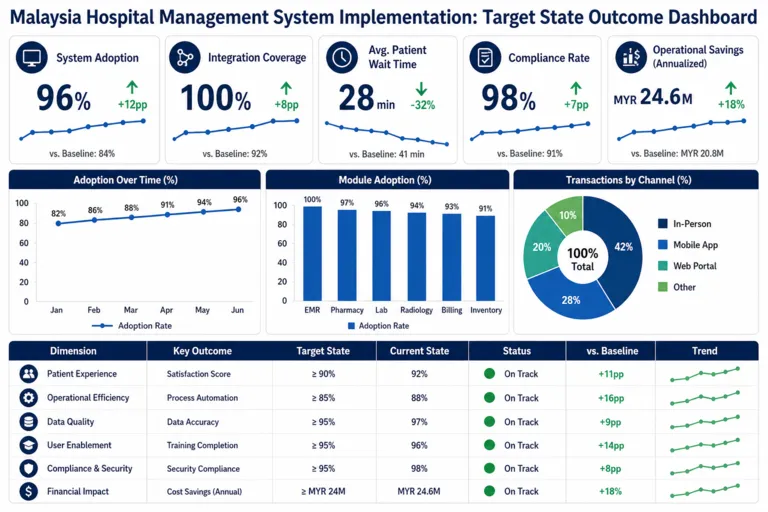Viewport: 768px width, 512px height.
Task: Click the 28% Mobile App donut segment
Action: 571,299
